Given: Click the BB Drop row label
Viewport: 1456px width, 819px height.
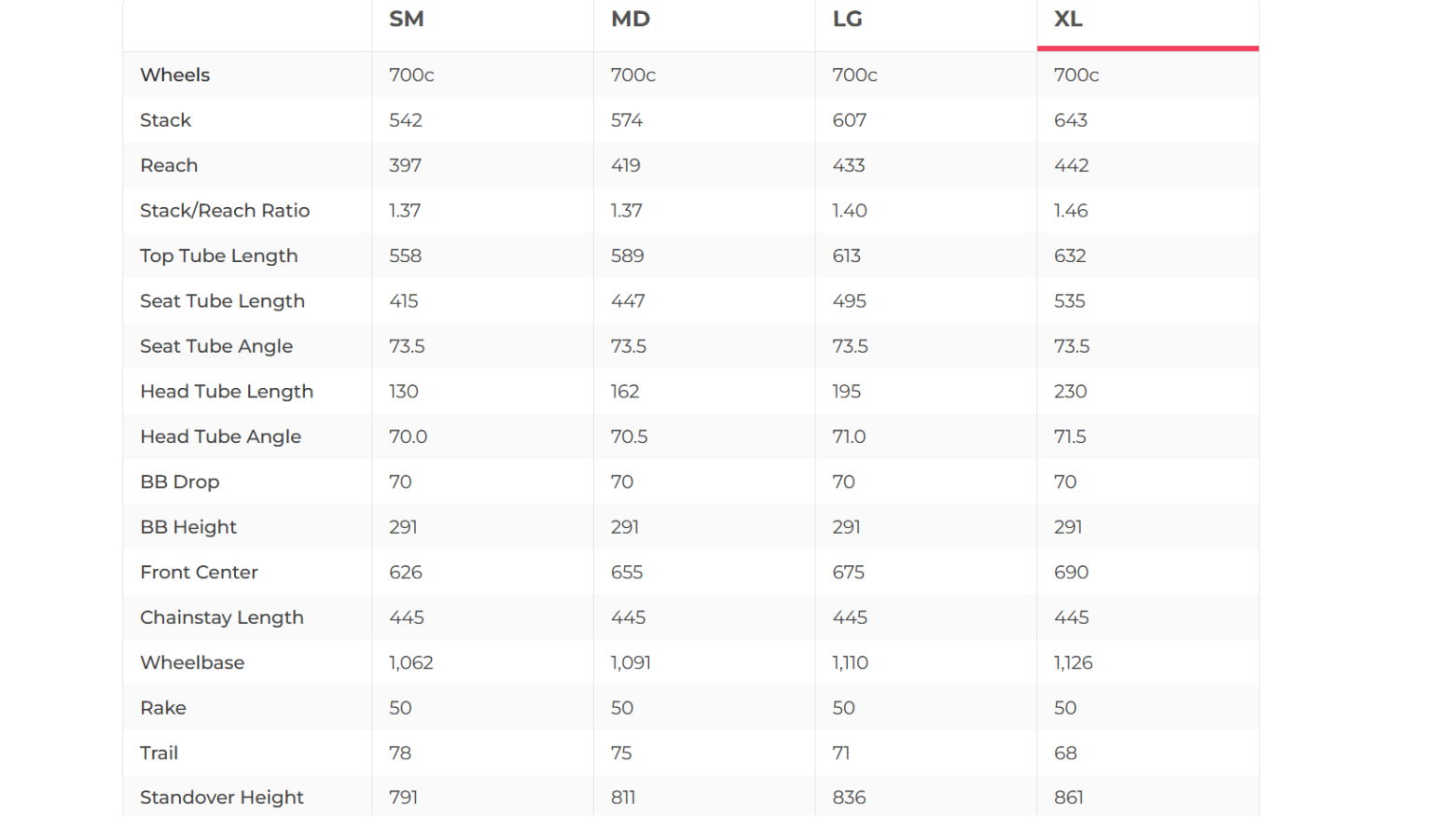Looking at the screenshot, I should [x=180, y=482].
